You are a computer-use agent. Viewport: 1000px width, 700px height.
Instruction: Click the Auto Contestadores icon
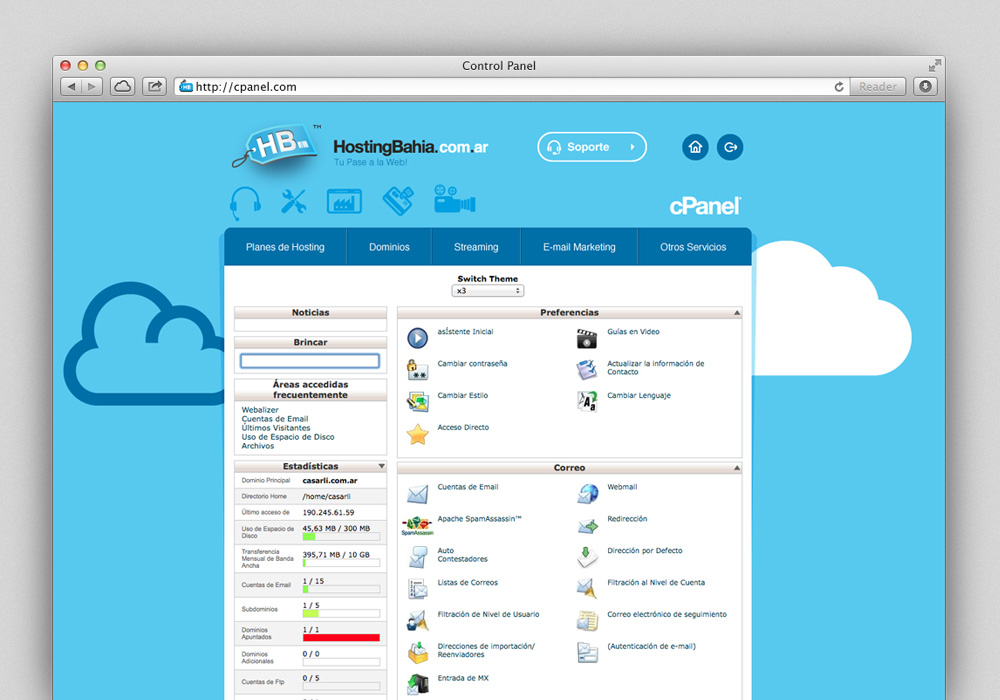pyautogui.click(x=418, y=557)
